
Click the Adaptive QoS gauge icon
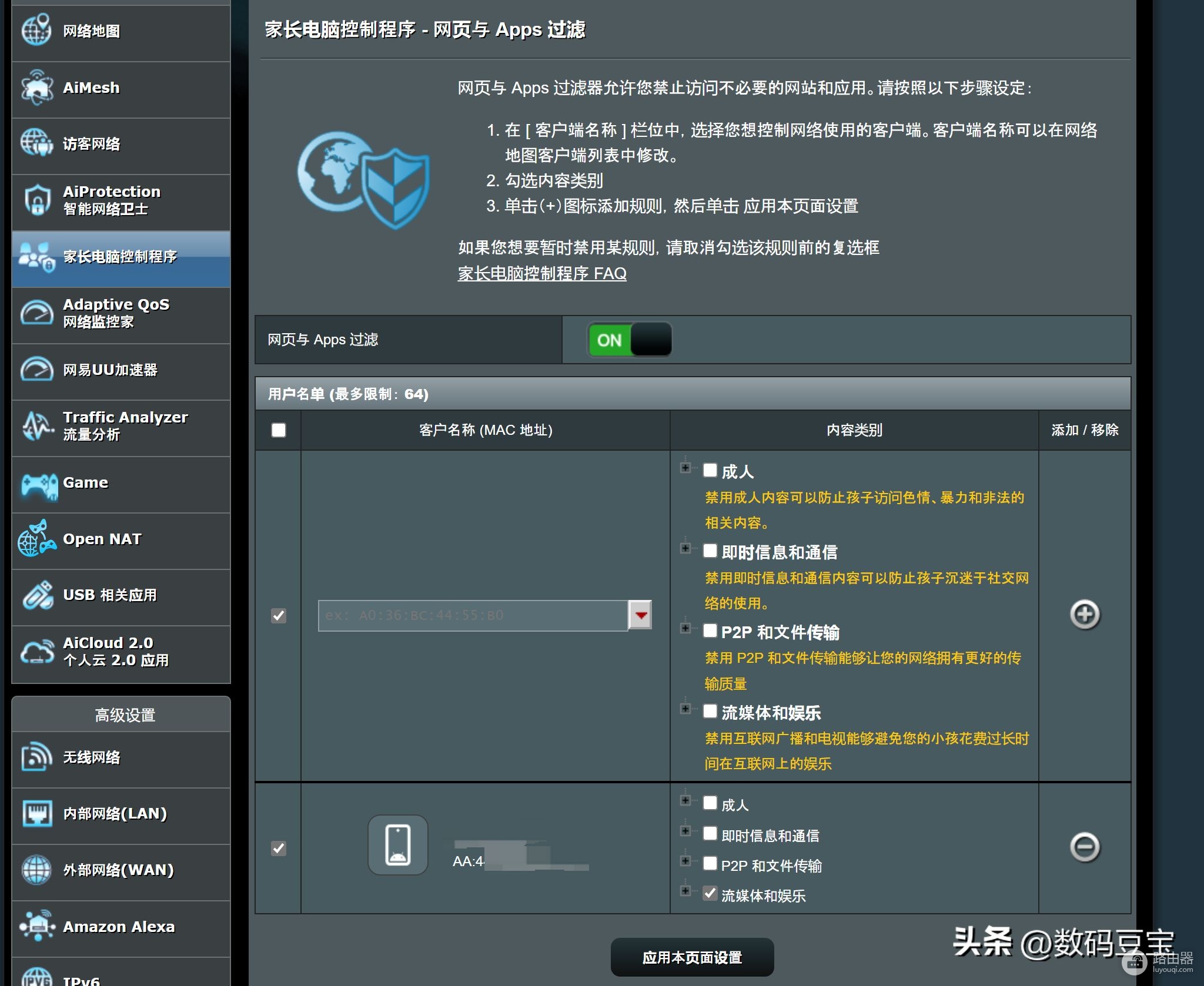(x=36, y=313)
